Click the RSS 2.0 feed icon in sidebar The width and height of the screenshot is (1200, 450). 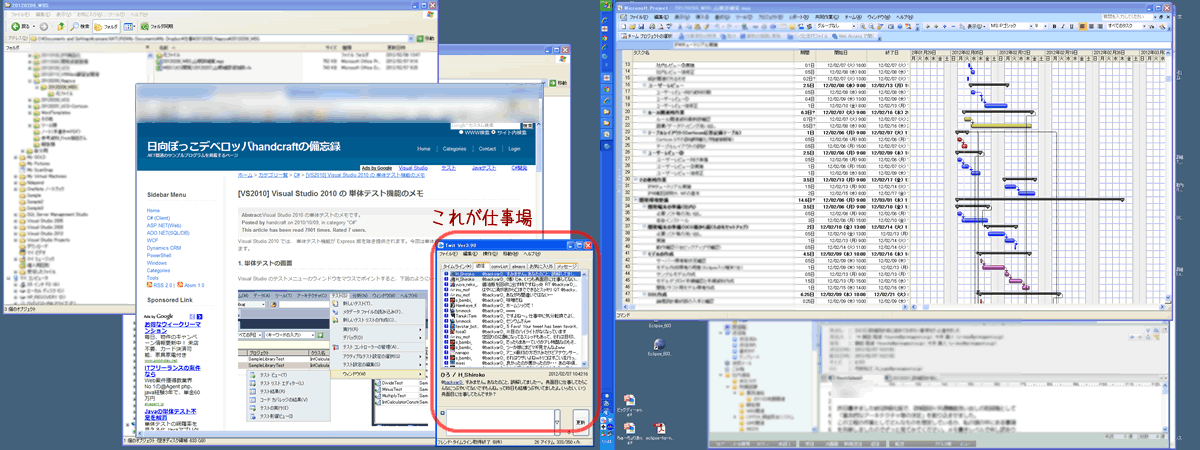(x=150, y=284)
